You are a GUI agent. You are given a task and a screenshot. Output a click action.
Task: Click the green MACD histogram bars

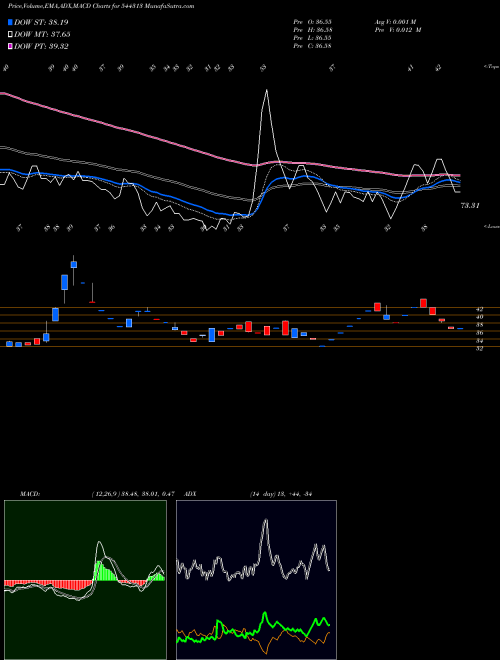[x=104, y=571]
